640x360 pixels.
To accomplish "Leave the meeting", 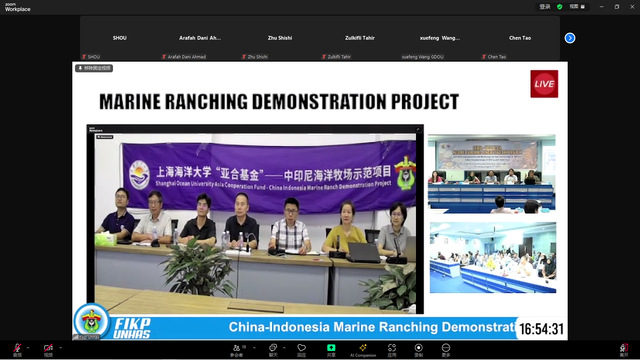I will [624, 350].
